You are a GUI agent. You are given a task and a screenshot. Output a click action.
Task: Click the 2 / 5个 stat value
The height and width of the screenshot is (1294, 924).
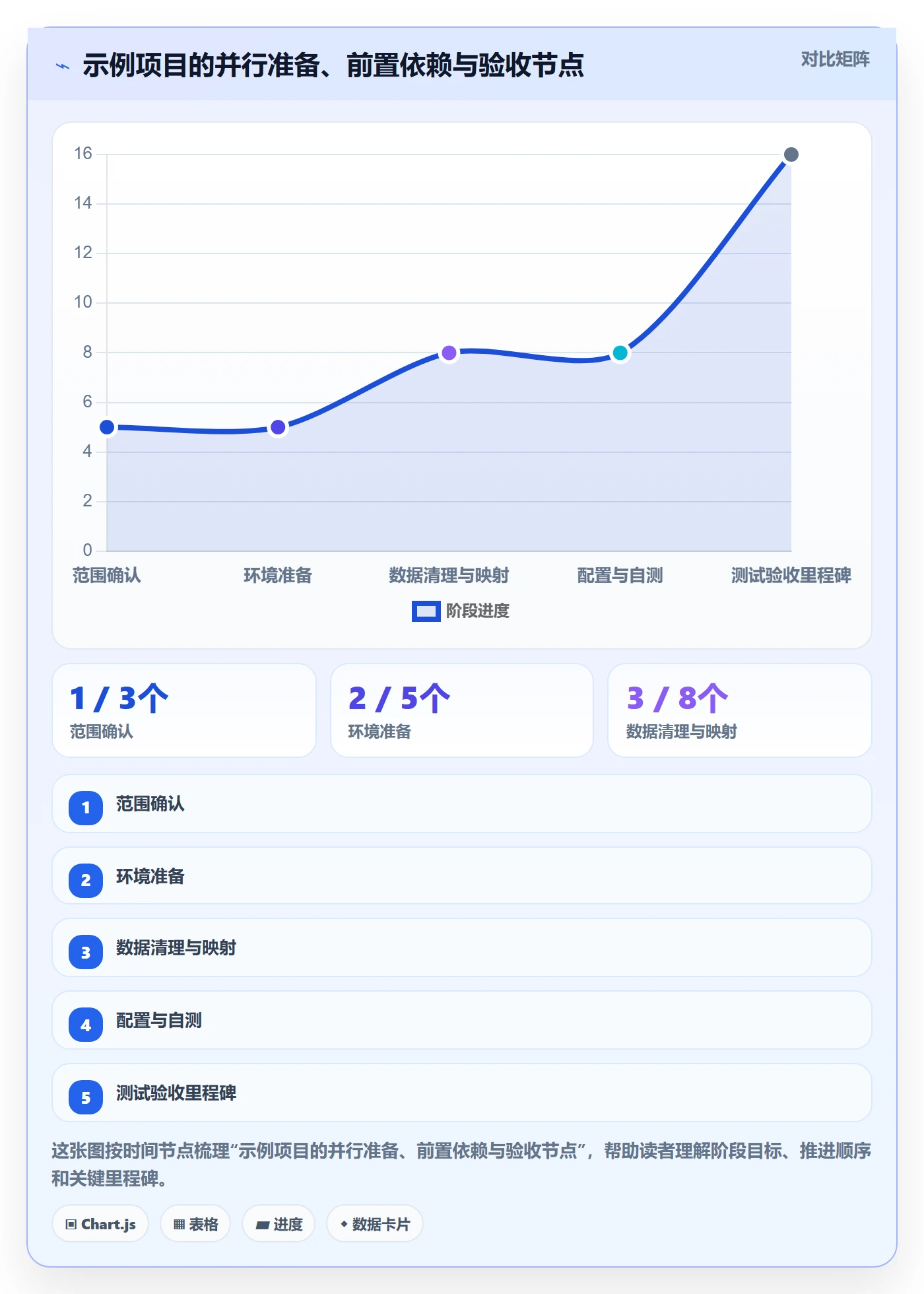pos(399,698)
